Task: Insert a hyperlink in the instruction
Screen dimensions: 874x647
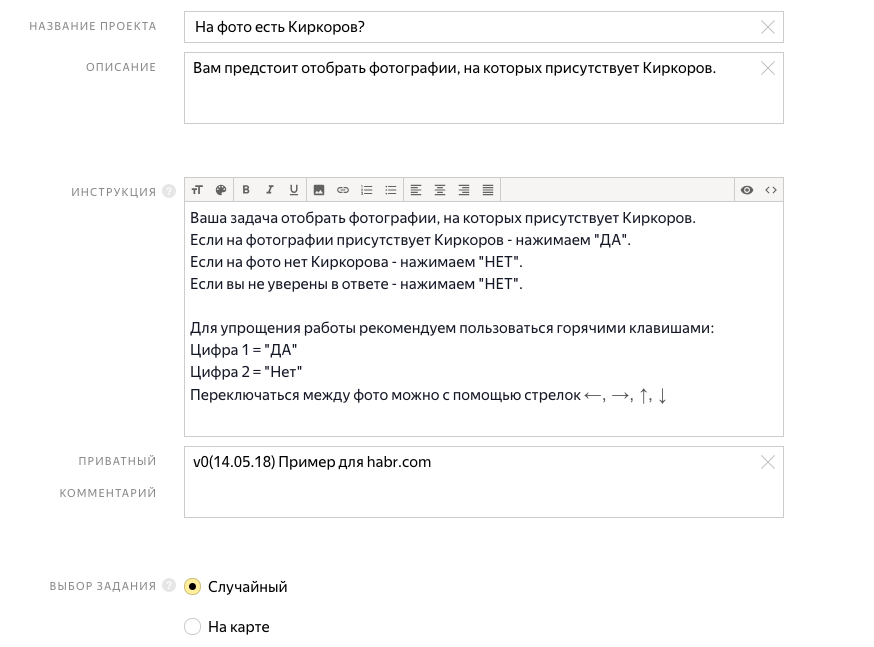Action: coord(343,190)
